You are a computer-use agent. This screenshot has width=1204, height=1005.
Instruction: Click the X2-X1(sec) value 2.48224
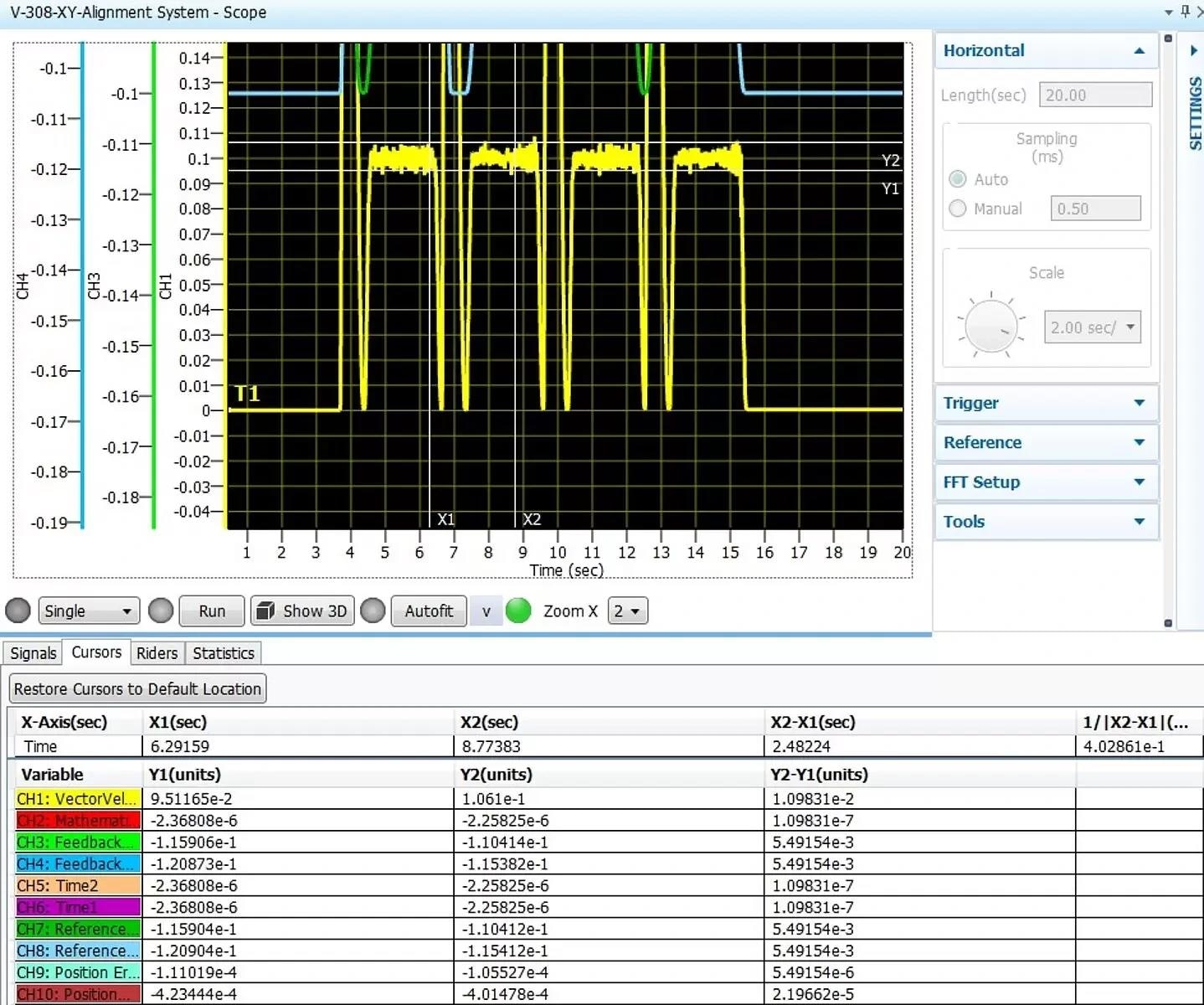(x=802, y=746)
